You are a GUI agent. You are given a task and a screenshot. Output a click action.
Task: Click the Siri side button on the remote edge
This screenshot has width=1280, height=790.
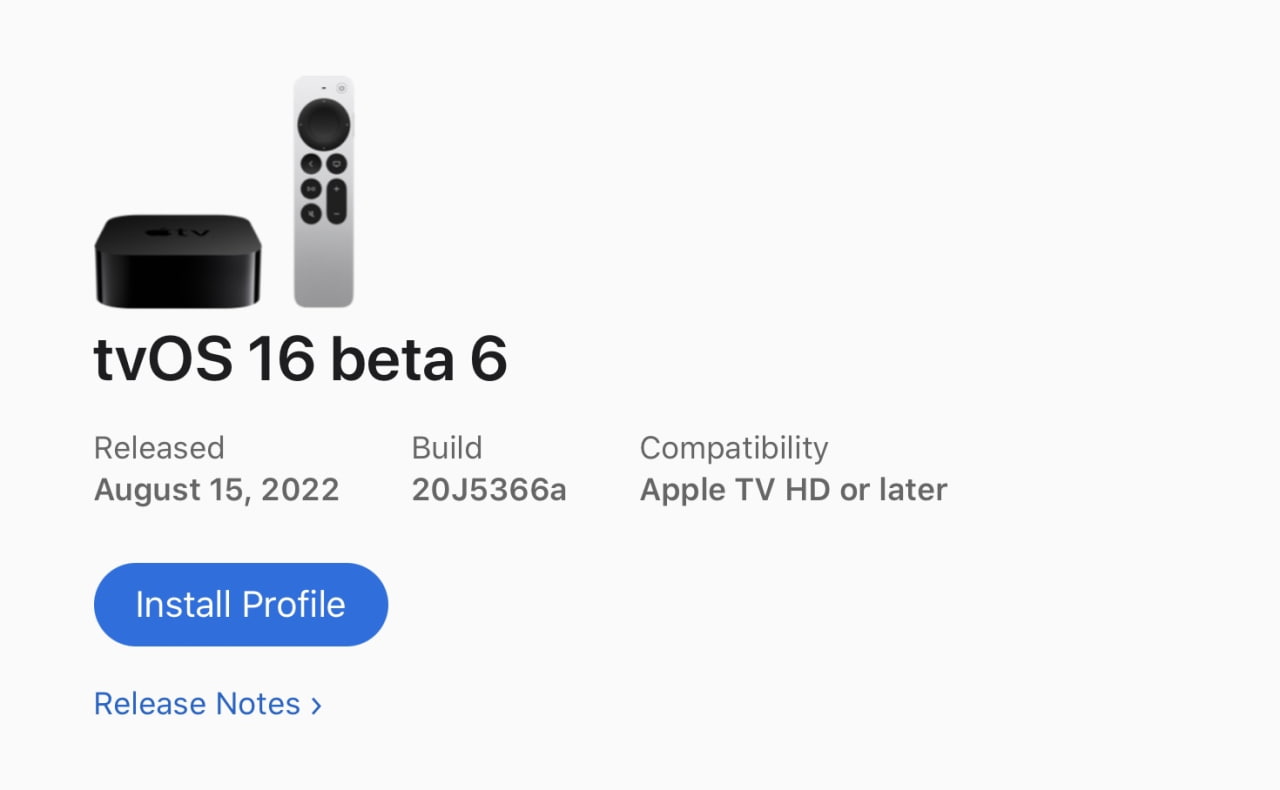(x=355, y=125)
